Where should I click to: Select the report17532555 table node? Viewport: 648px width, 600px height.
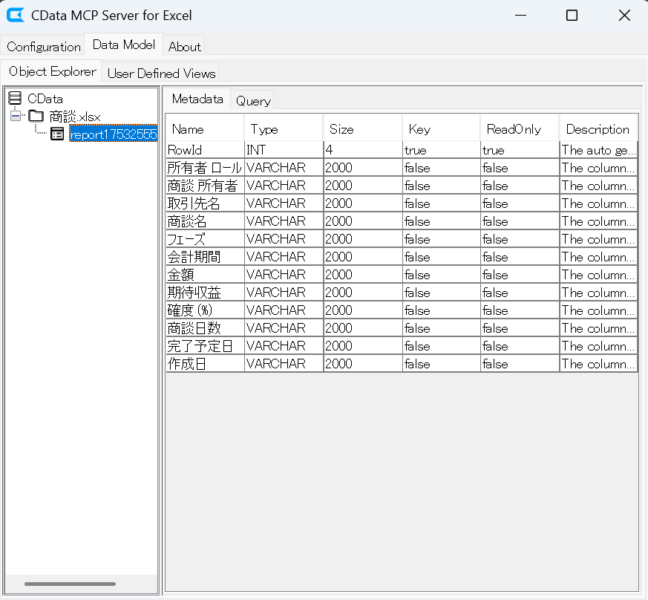pyautogui.click(x=112, y=134)
